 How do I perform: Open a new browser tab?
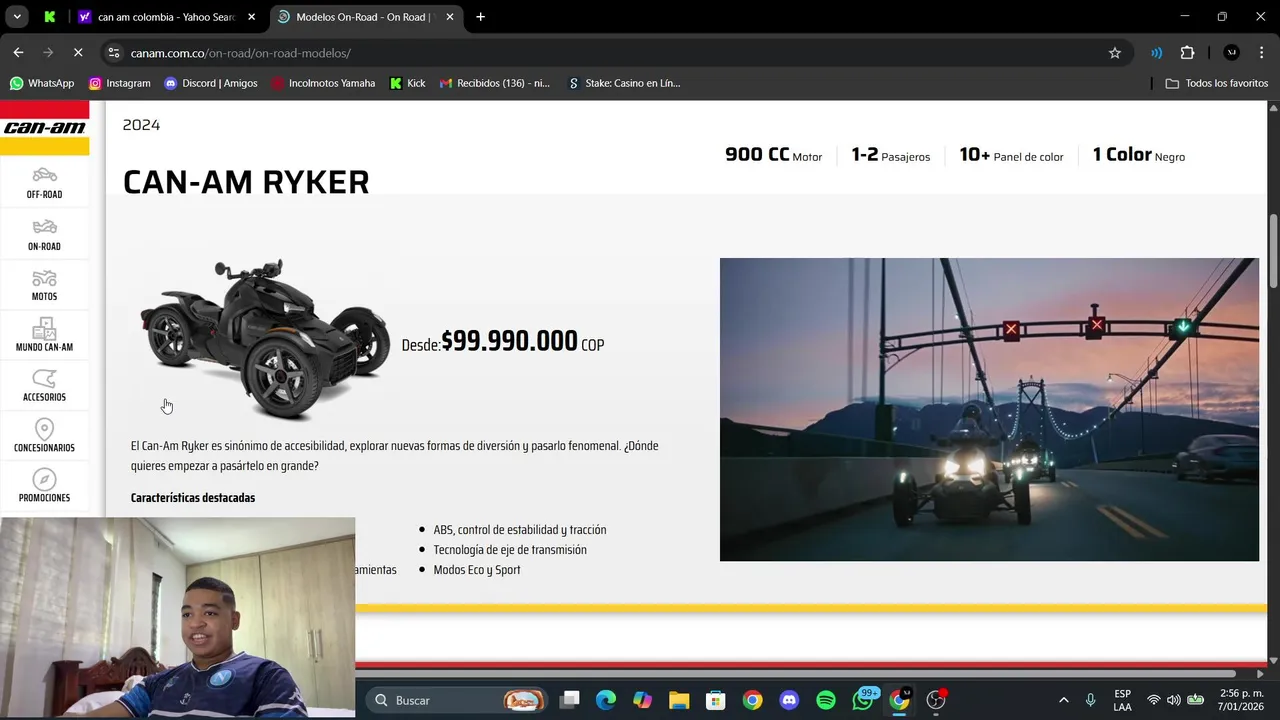click(480, 17)
